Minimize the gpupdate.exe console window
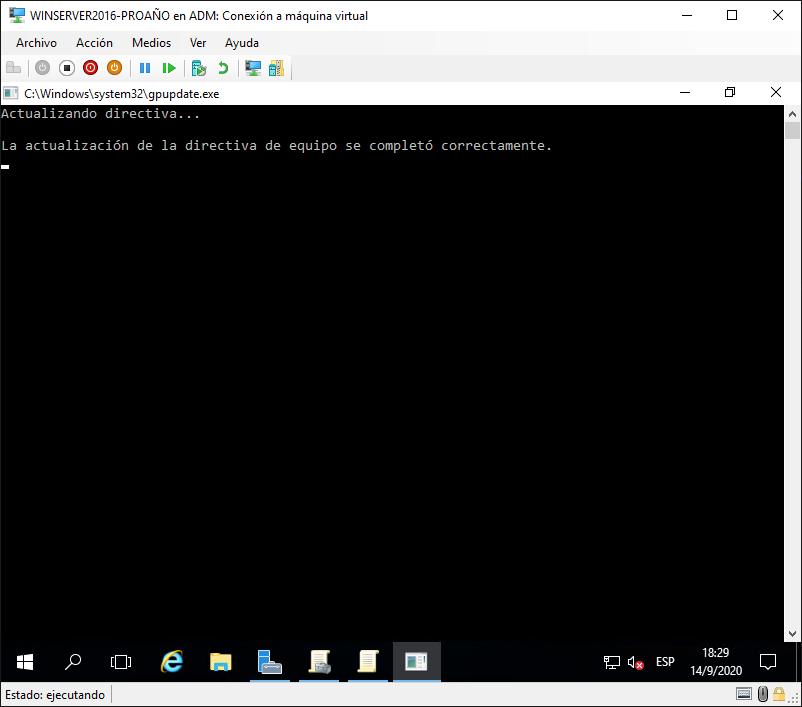 coord(685,93)
